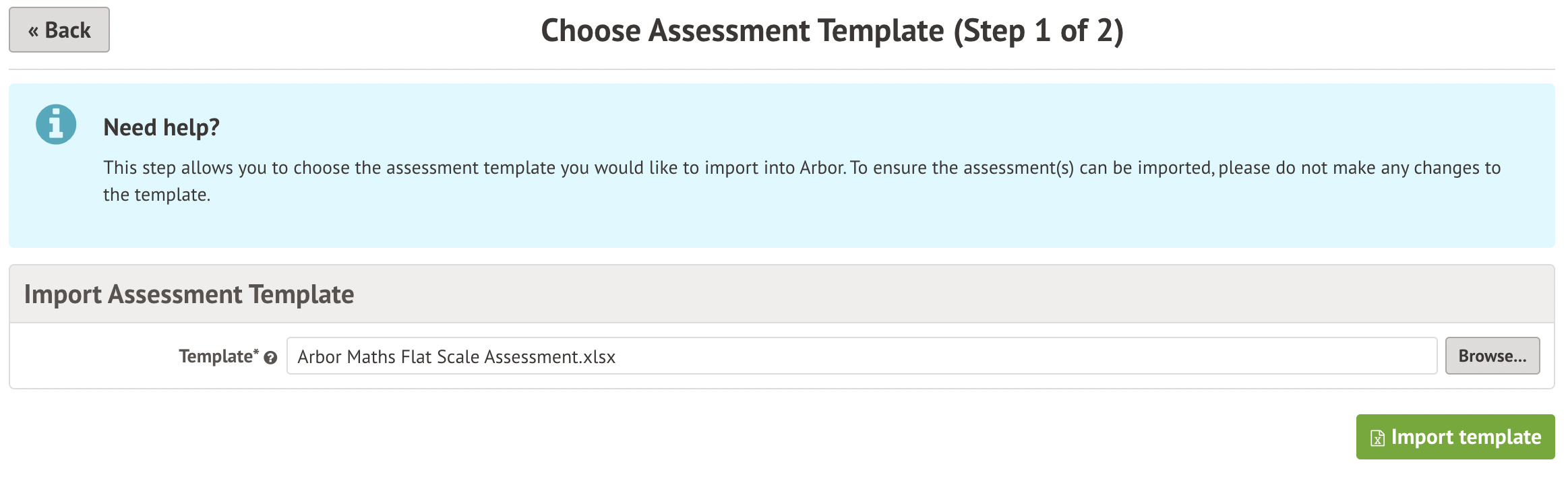Click the help sentence starting 'This step allows'
Screen dimensions: 1568x485
pyautogui.click(x=472, y=168)
